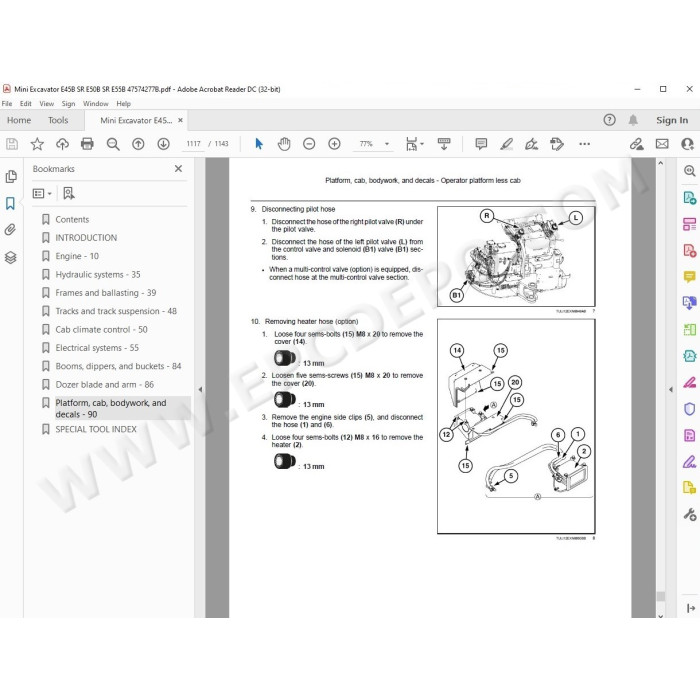Screen dimensions: 700x700
Task: Show page thumbnails panel
Action: pyautogui.click(x=11, y=176)
